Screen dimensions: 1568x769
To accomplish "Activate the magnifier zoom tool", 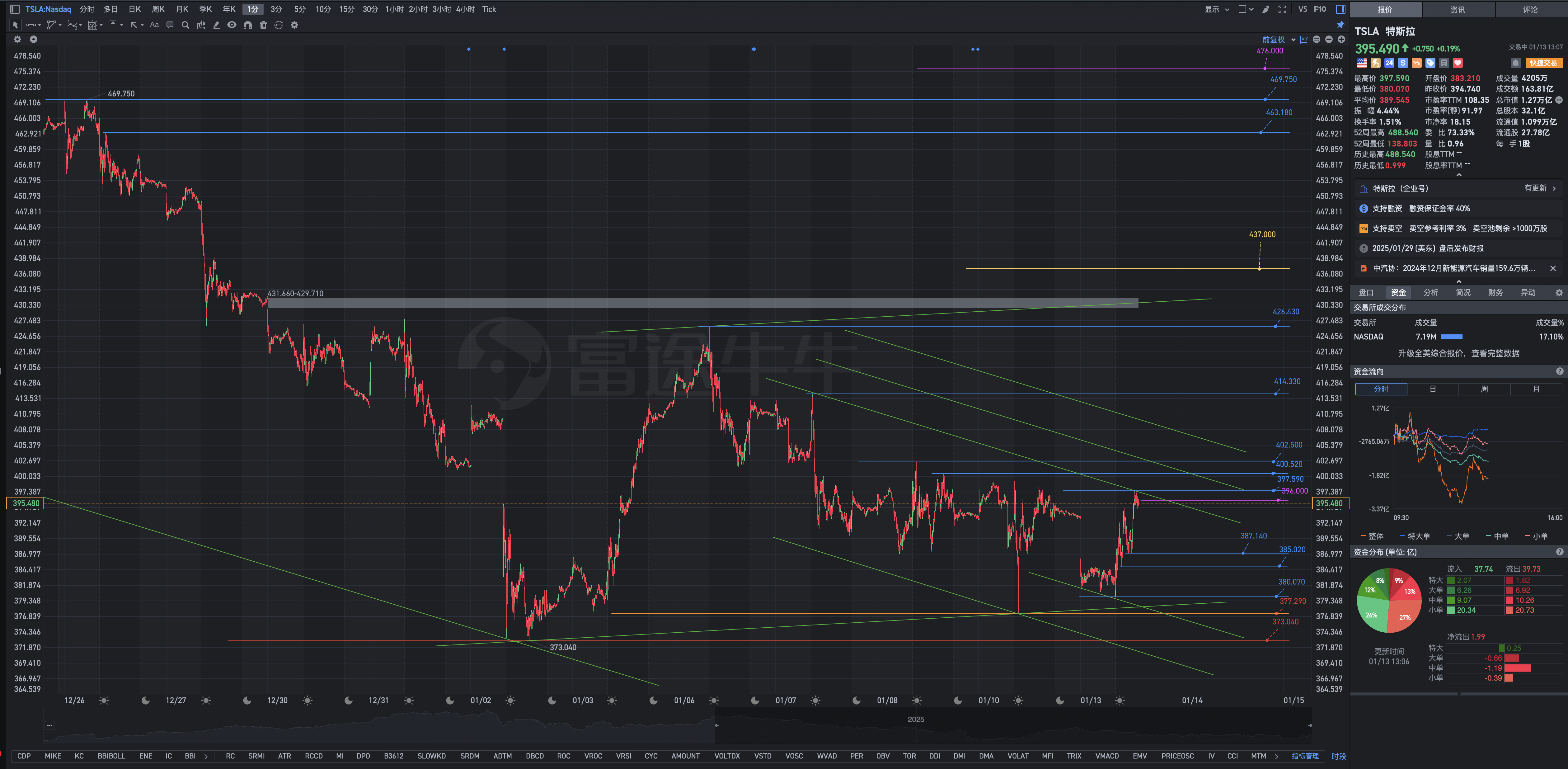I will [185, 25].
